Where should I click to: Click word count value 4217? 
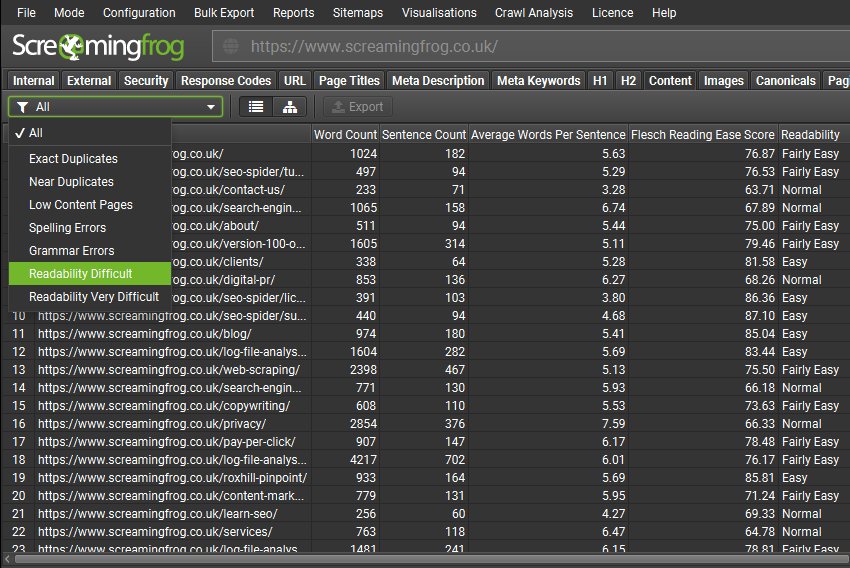click(363, 460)
